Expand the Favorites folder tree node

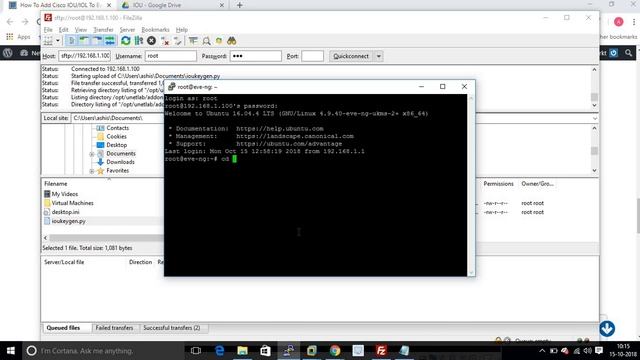click(x=92, y=171)
